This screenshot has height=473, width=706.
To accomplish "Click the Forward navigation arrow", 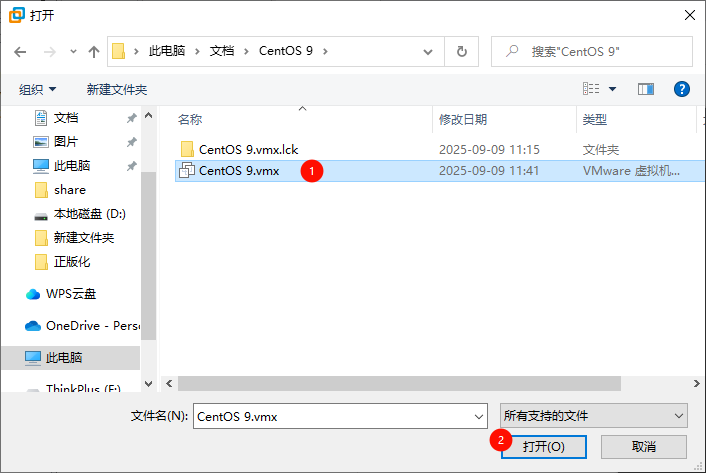I will pos(50,52).
